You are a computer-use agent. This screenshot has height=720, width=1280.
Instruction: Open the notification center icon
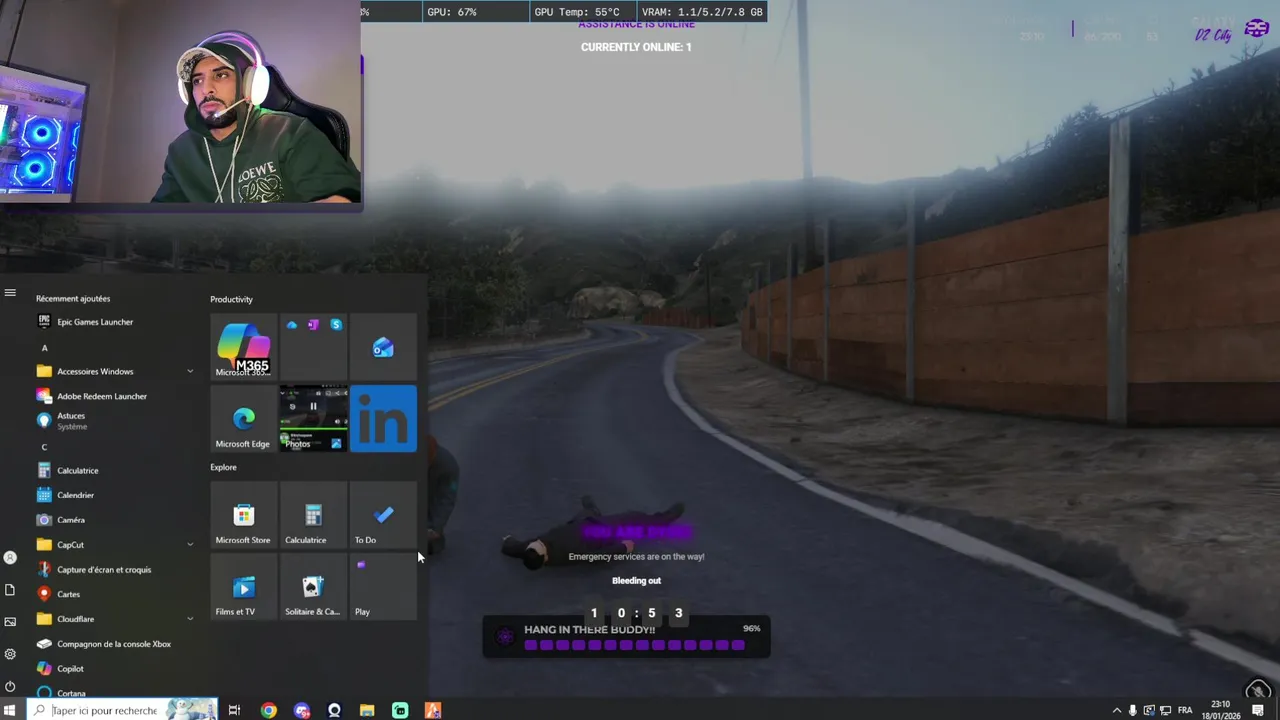tap(1258, 710)
